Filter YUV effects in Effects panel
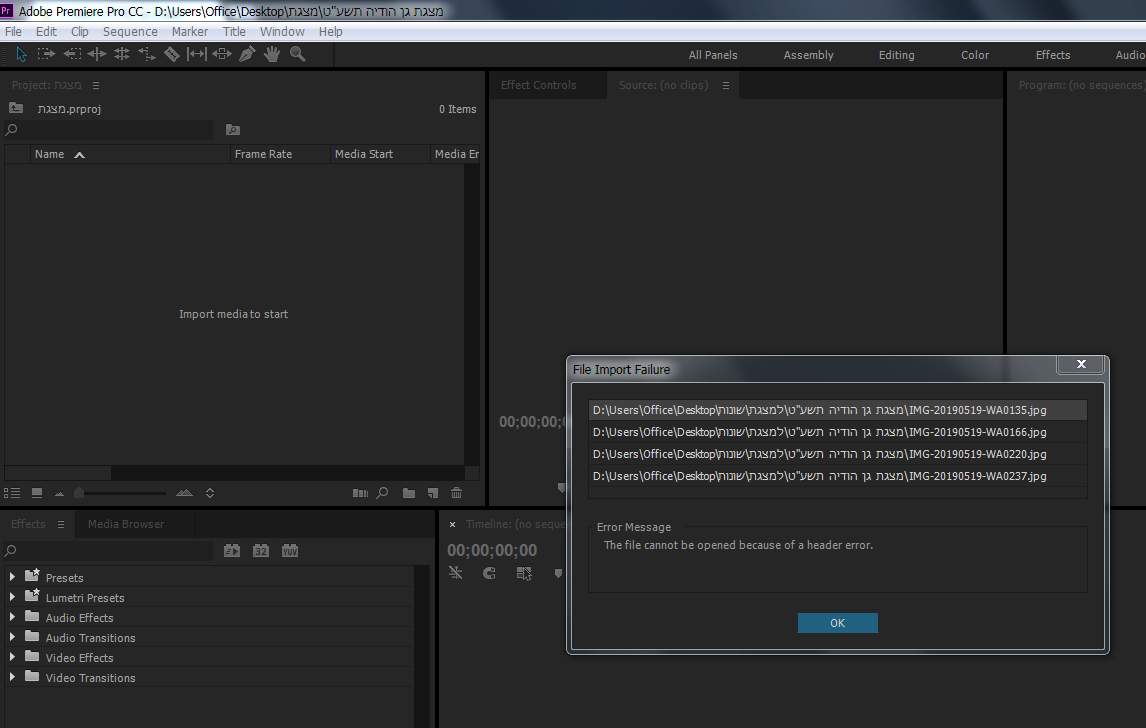Screen dimensions: 1146x728 pyautogui.click(x=290, y=551)
